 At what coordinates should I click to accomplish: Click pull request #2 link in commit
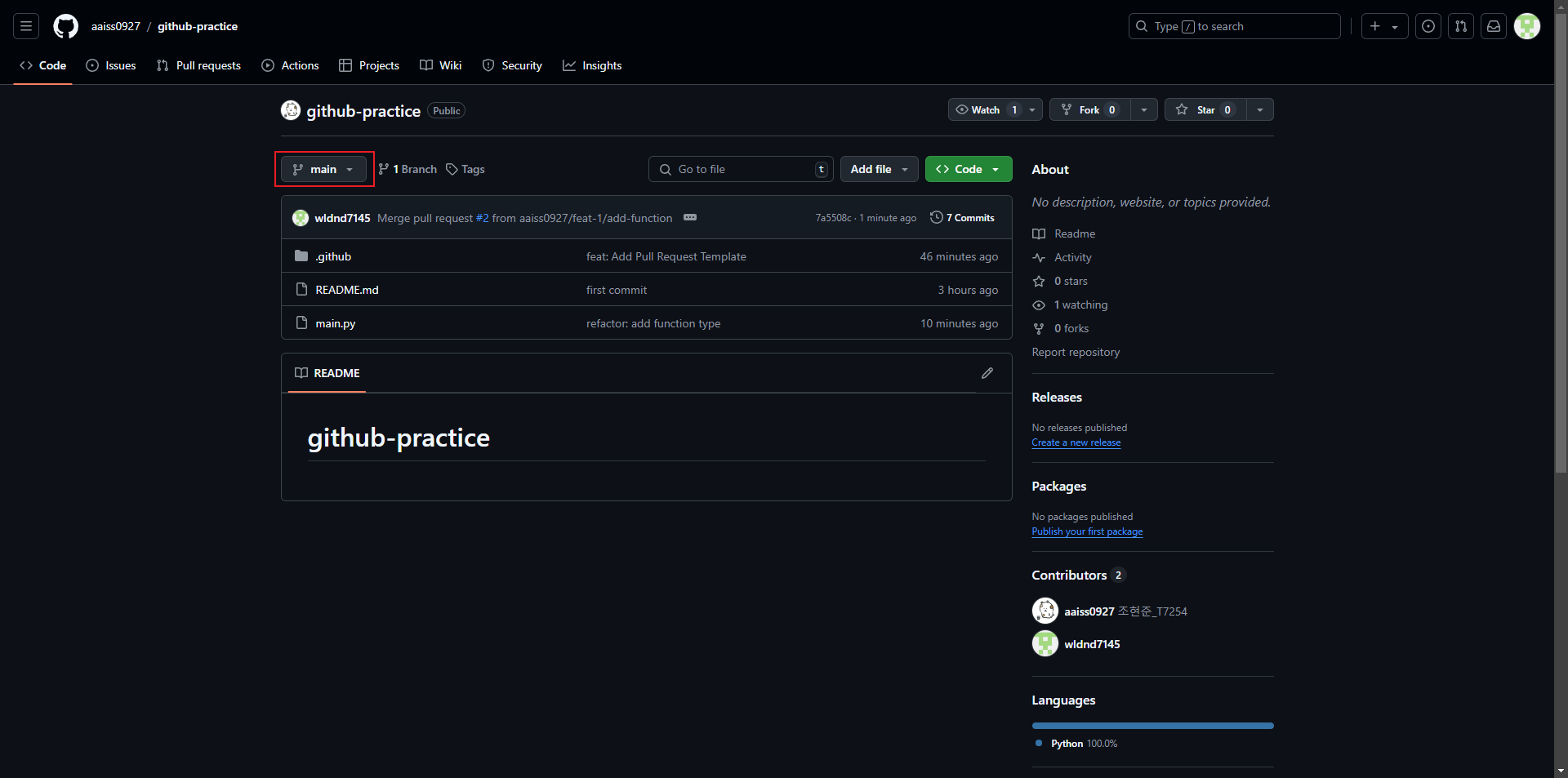(x=482, y=218)
